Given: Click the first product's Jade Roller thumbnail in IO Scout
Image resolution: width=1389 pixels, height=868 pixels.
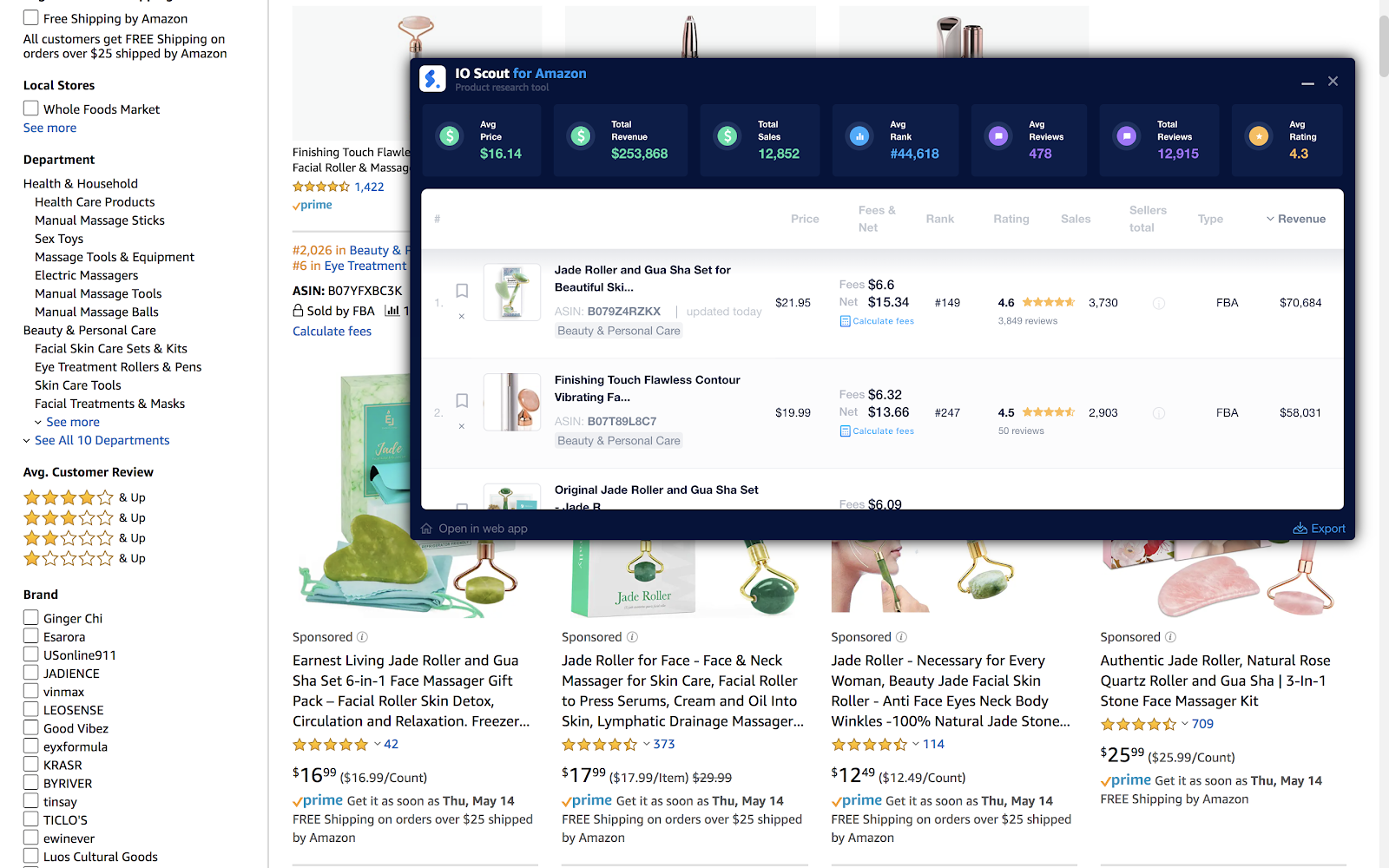Looking at the screenshot, I should pos(512,293).
